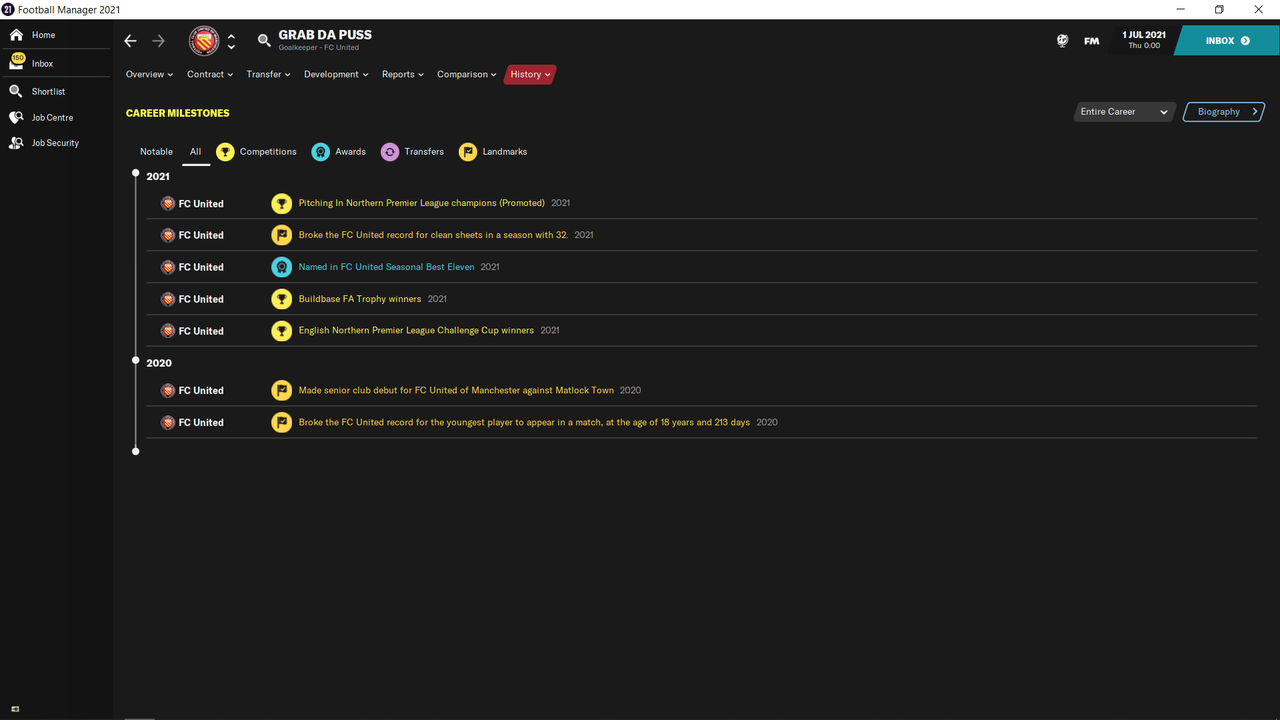The width and height of the screenshot is (1280, 720).
Task: Click club badge beside Buildbase FA Trophy row
Action: (x=168, y=299)
